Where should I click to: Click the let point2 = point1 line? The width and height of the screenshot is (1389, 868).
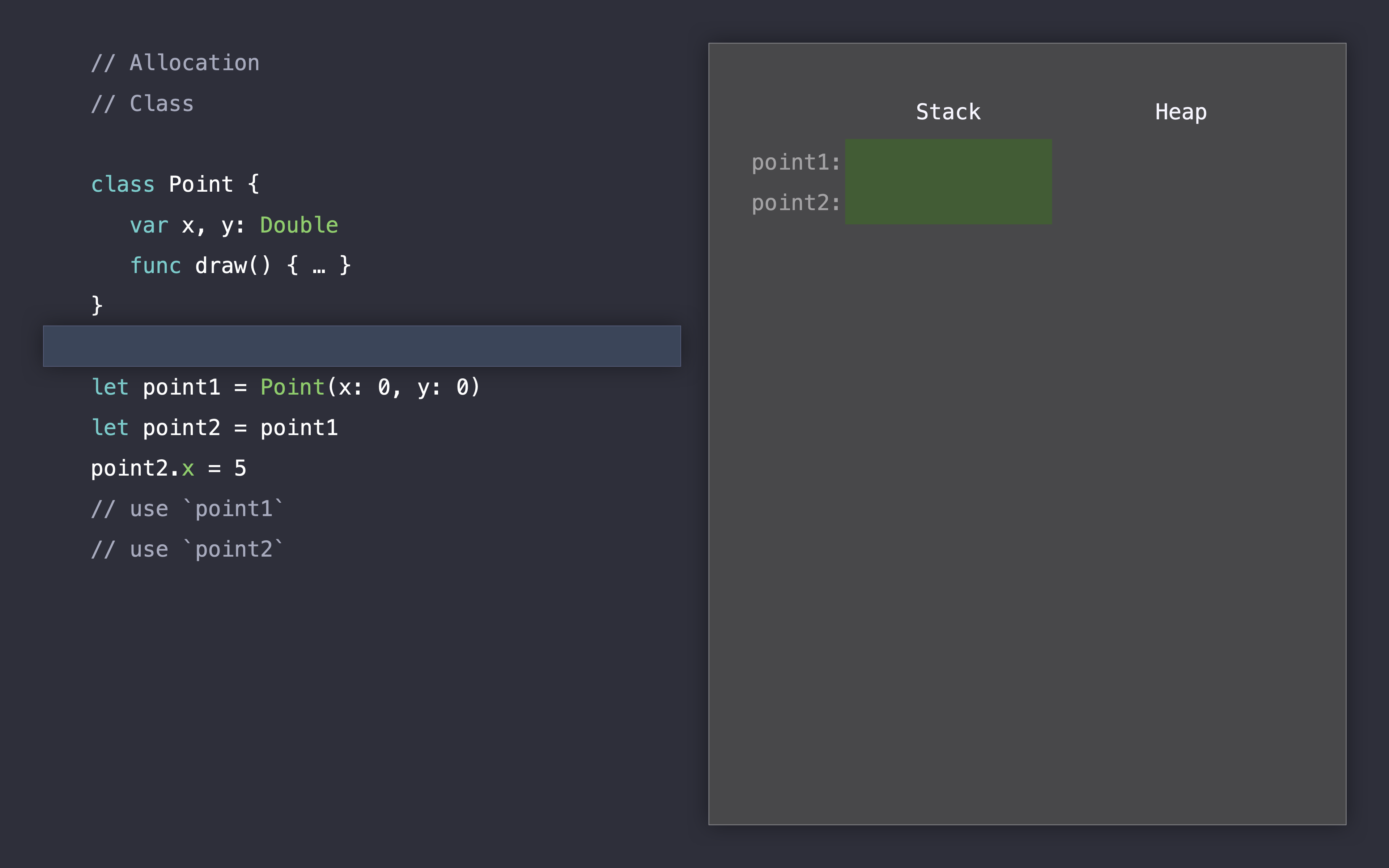[214, 428]
